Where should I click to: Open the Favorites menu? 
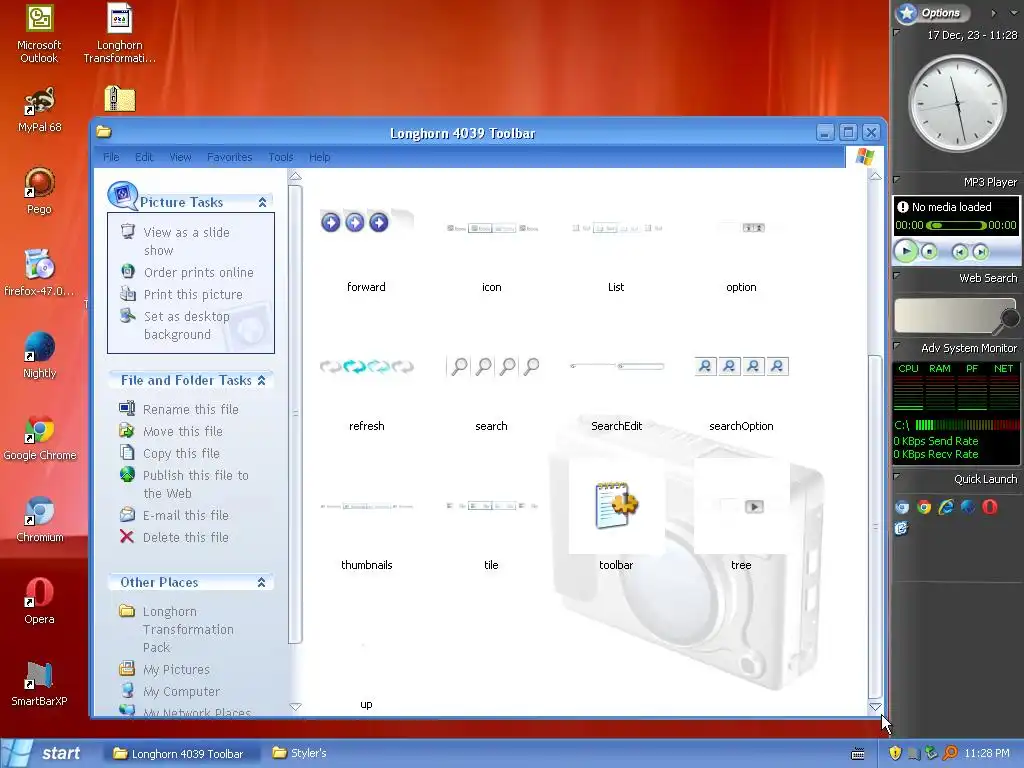[x=229, y=157]
